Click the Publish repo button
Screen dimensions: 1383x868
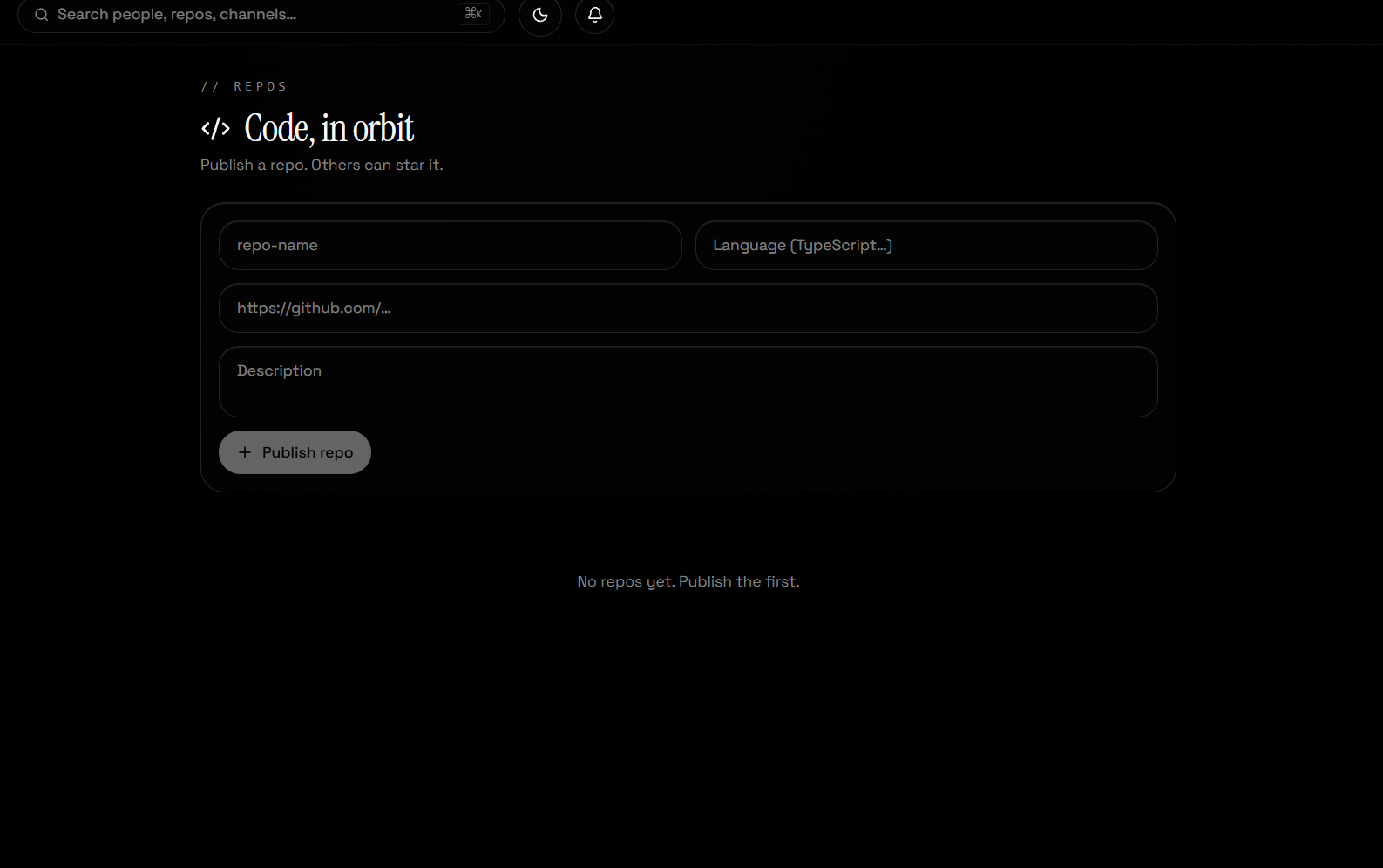click(x=295, y=452)
